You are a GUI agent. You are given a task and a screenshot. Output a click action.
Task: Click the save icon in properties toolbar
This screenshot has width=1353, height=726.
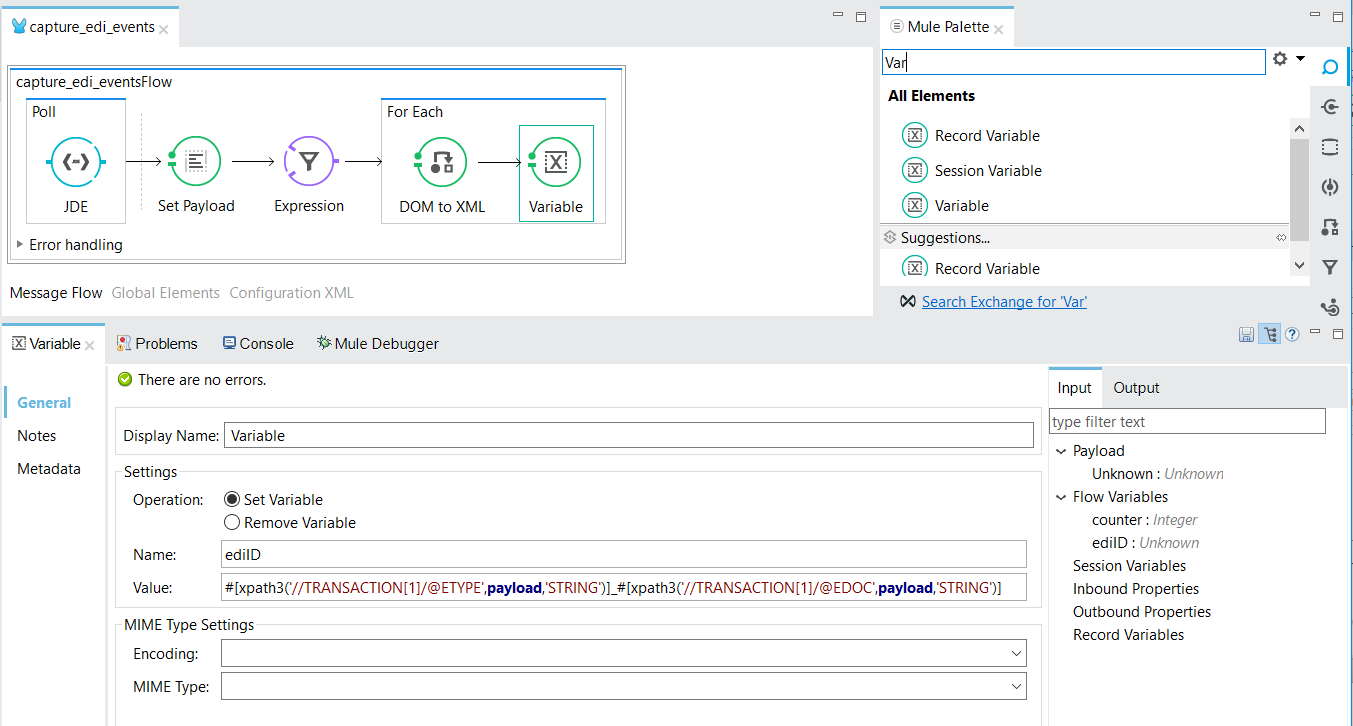1246,335
